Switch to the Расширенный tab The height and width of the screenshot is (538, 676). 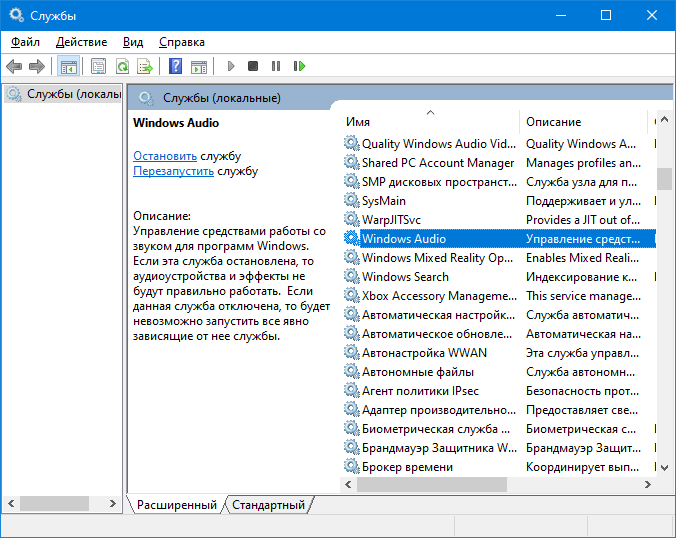click(x=176, y=505)
